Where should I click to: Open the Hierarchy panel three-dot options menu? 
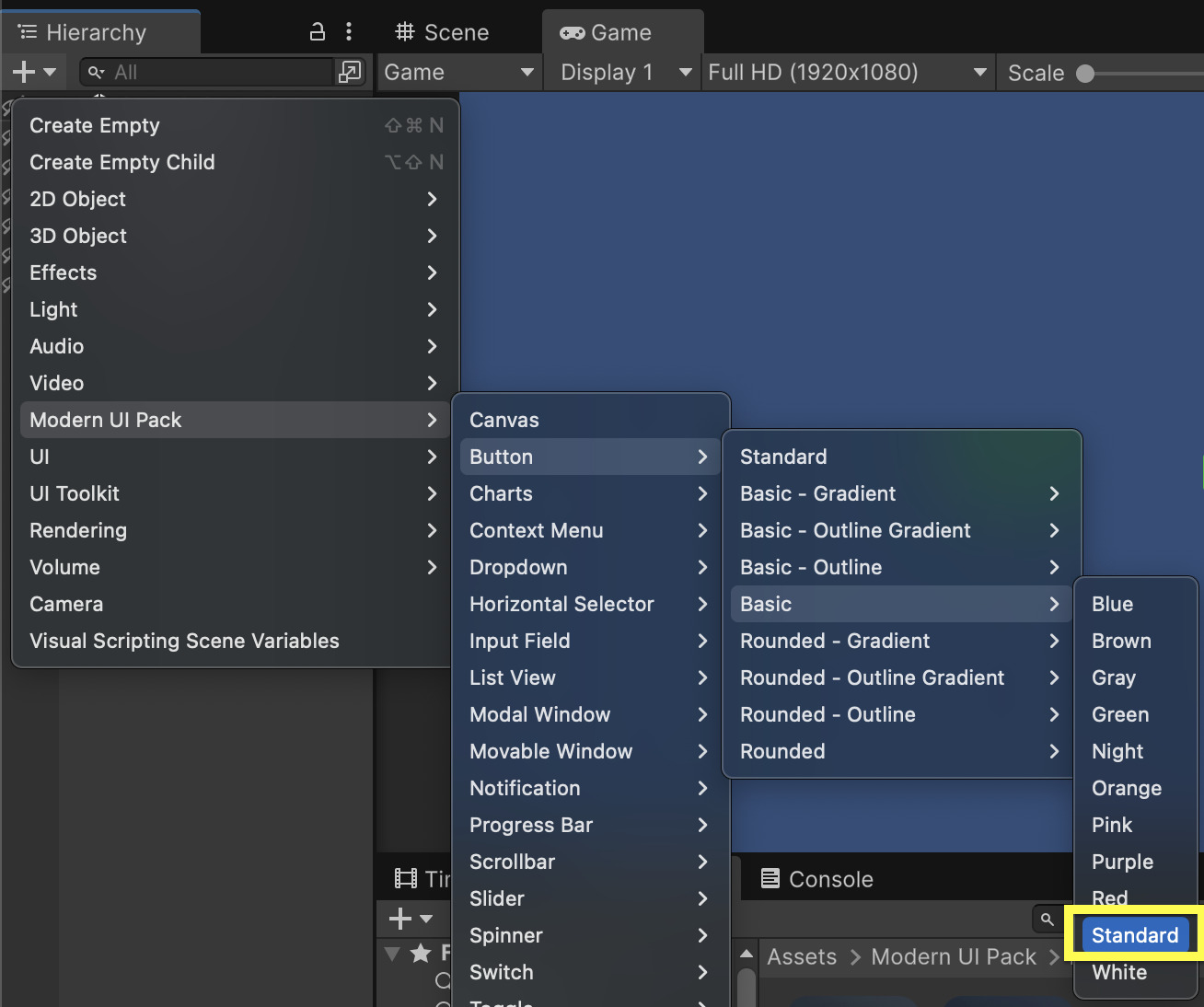pyautogui.click(x=349, y=32)
